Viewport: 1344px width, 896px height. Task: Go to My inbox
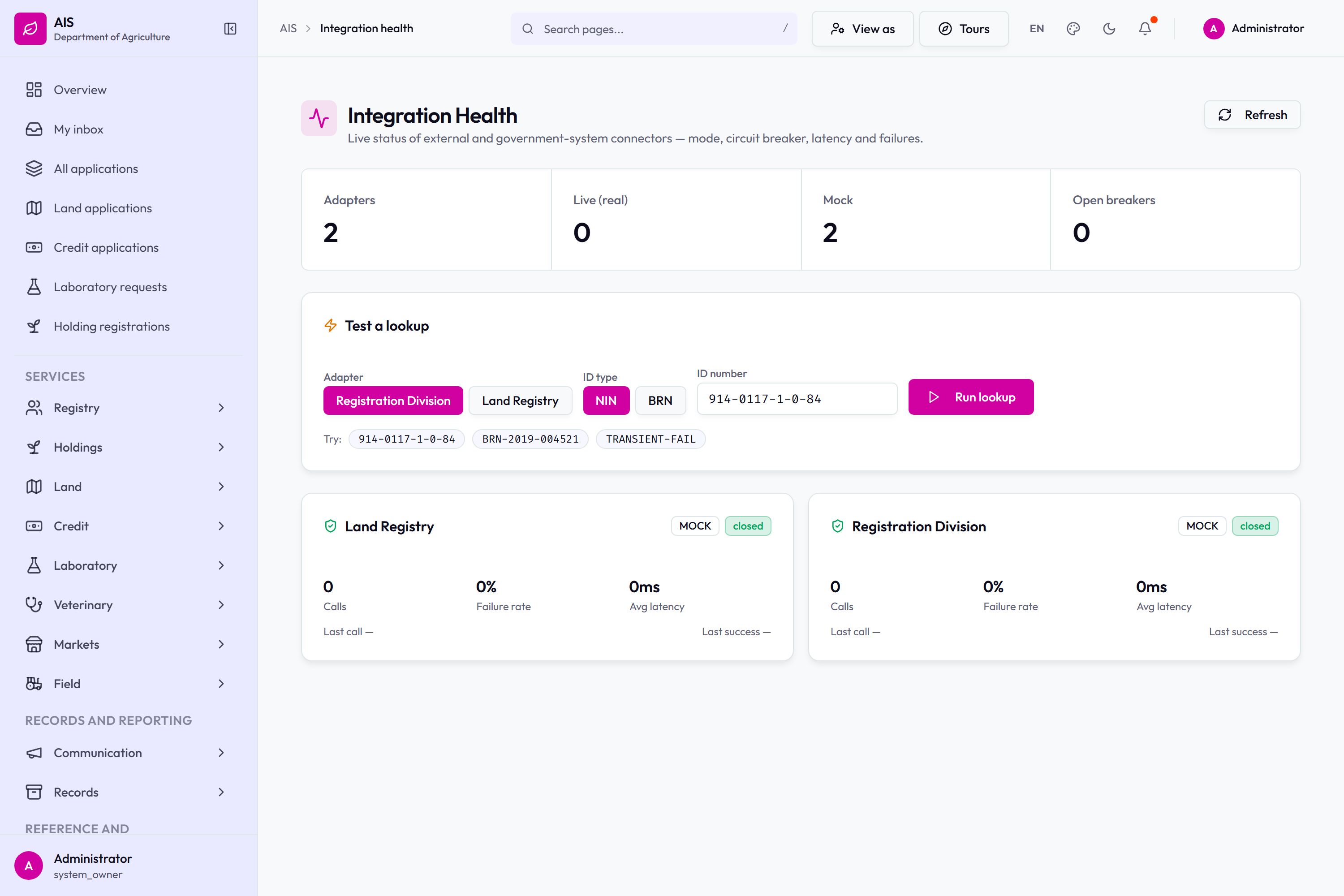(128, 129)
